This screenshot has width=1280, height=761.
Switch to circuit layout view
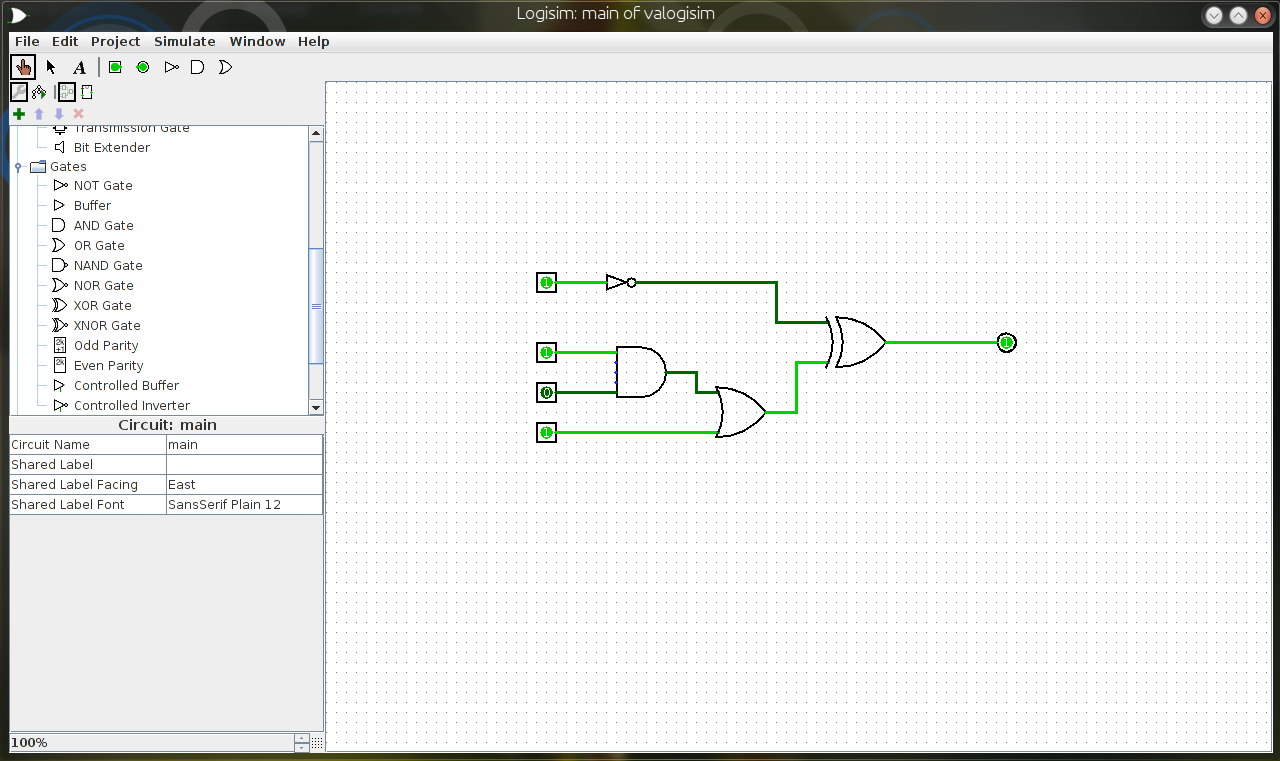[x=67, y=92]
